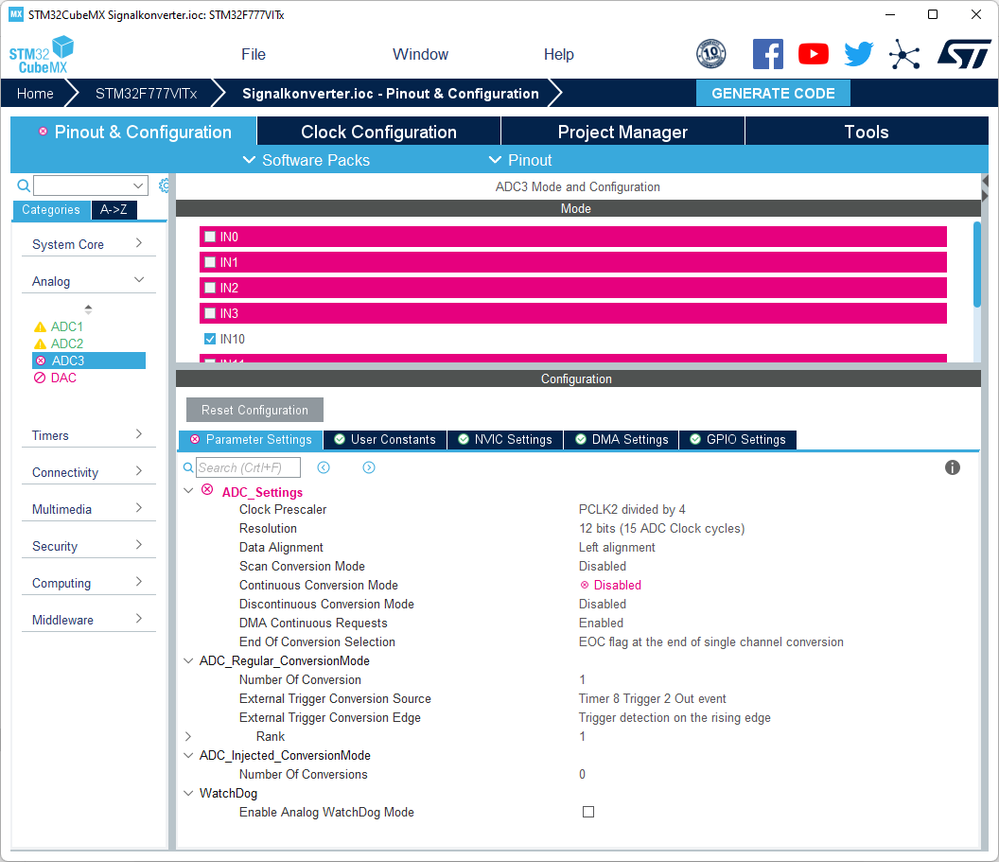Screen dimensions: 999x862
Task: Enable the IN0 channel checkbox
Action: coord(210,237)
